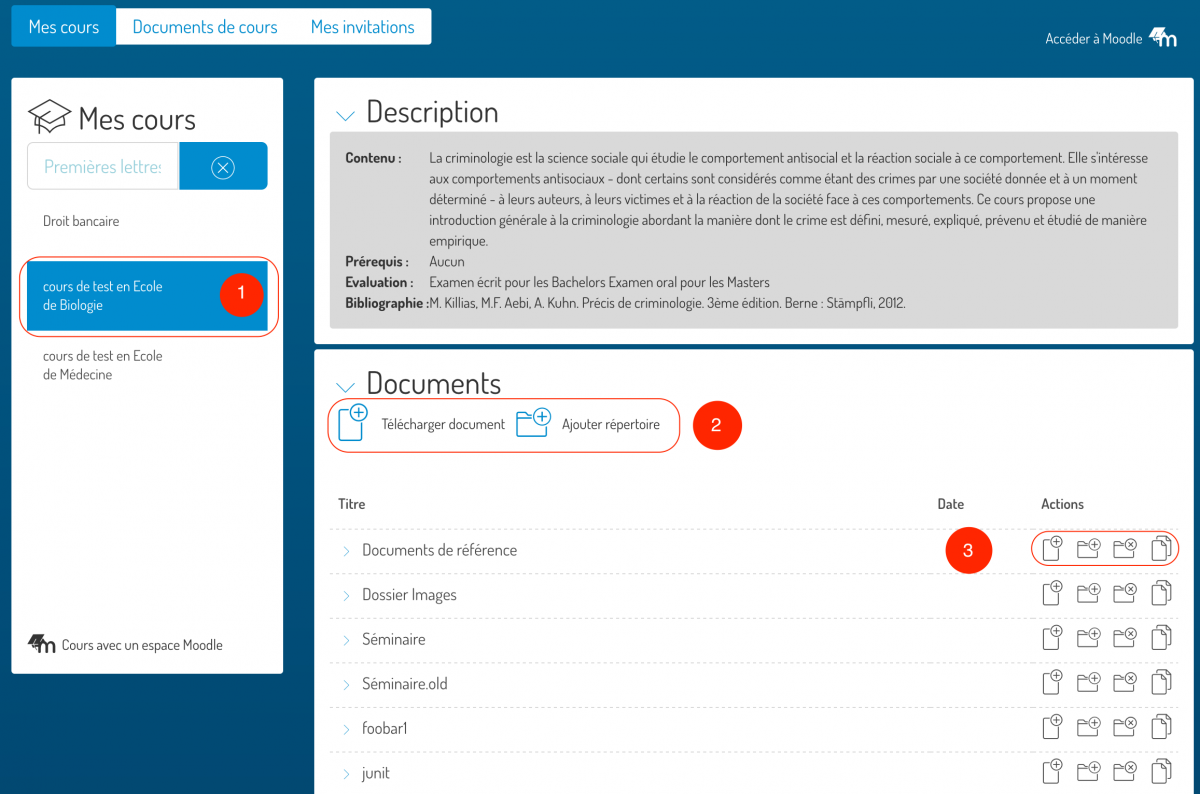
Task: Click the delete folder icon for junit
Action: (x=1125, y=771)
